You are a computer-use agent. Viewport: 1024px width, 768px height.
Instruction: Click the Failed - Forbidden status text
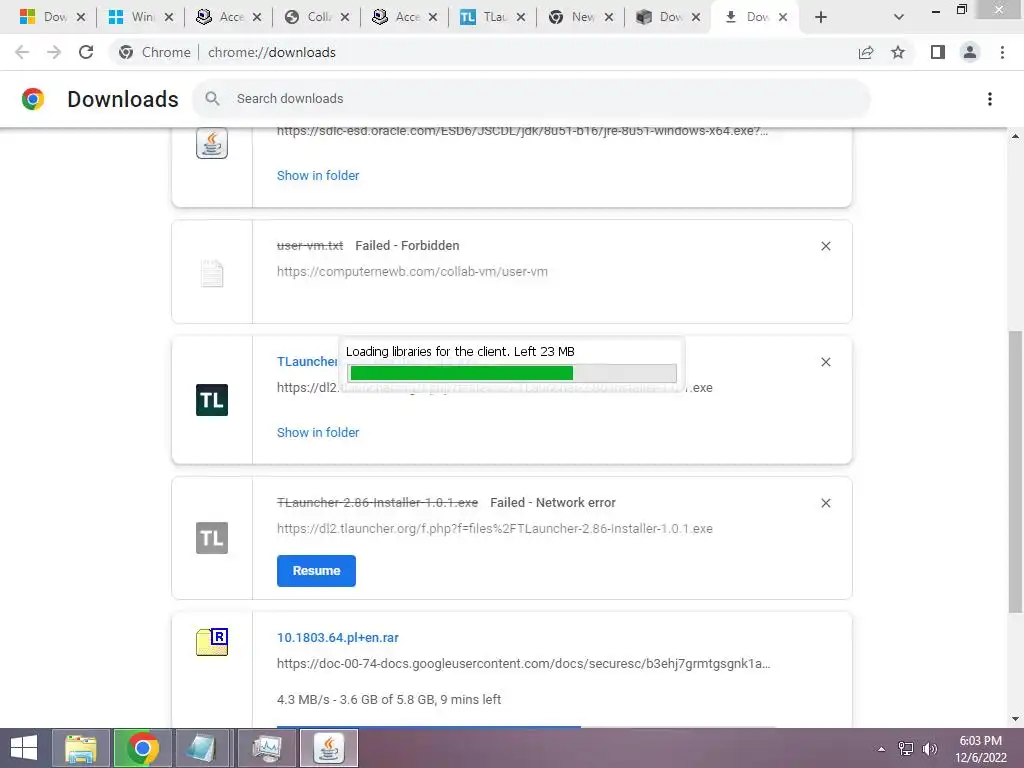tap(407, 246)
